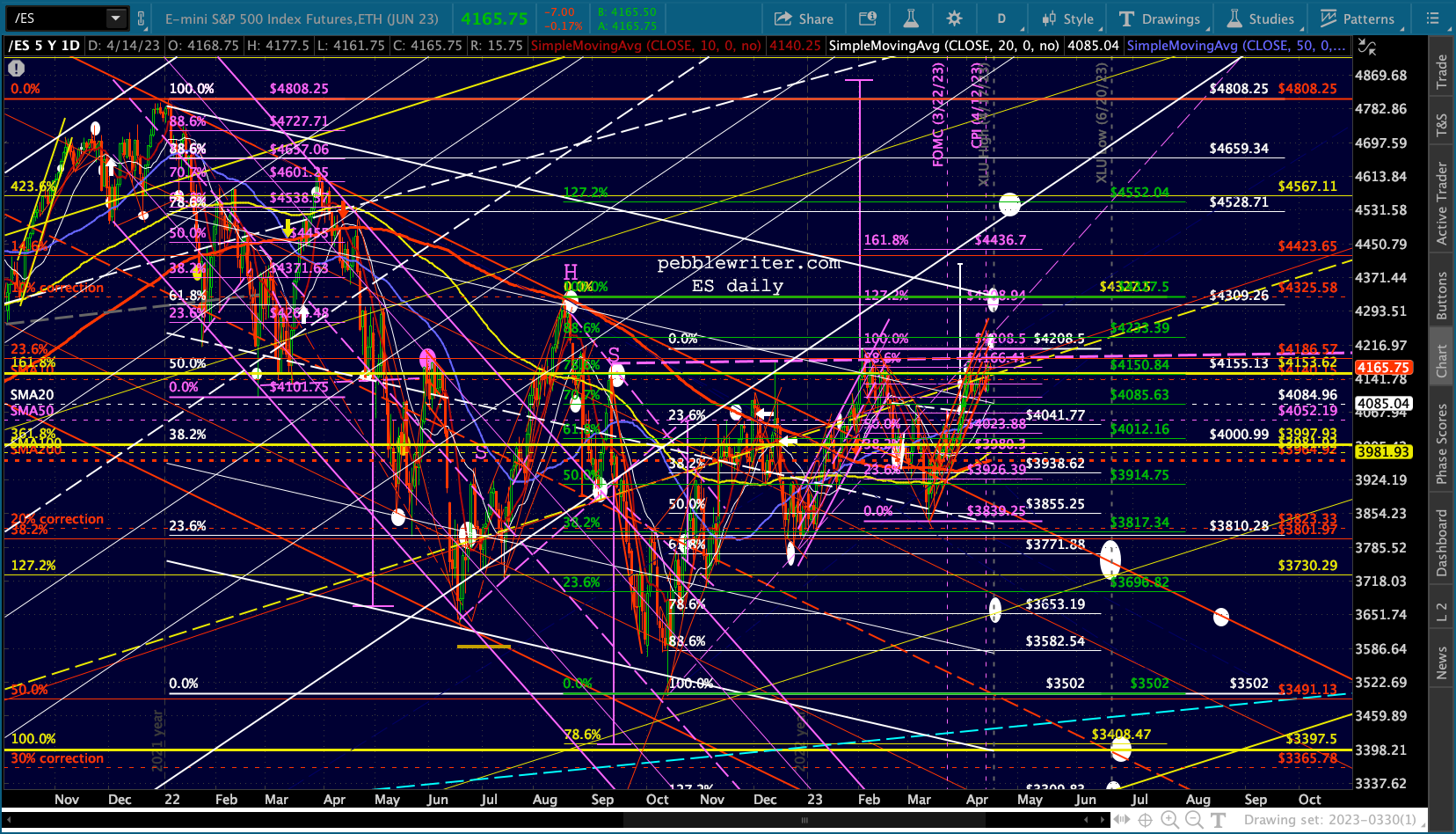Viewport: 1456px width, 834px height.
Task: Click the 20% correction label
Action: pyautogui.click(x=57, y=519)
